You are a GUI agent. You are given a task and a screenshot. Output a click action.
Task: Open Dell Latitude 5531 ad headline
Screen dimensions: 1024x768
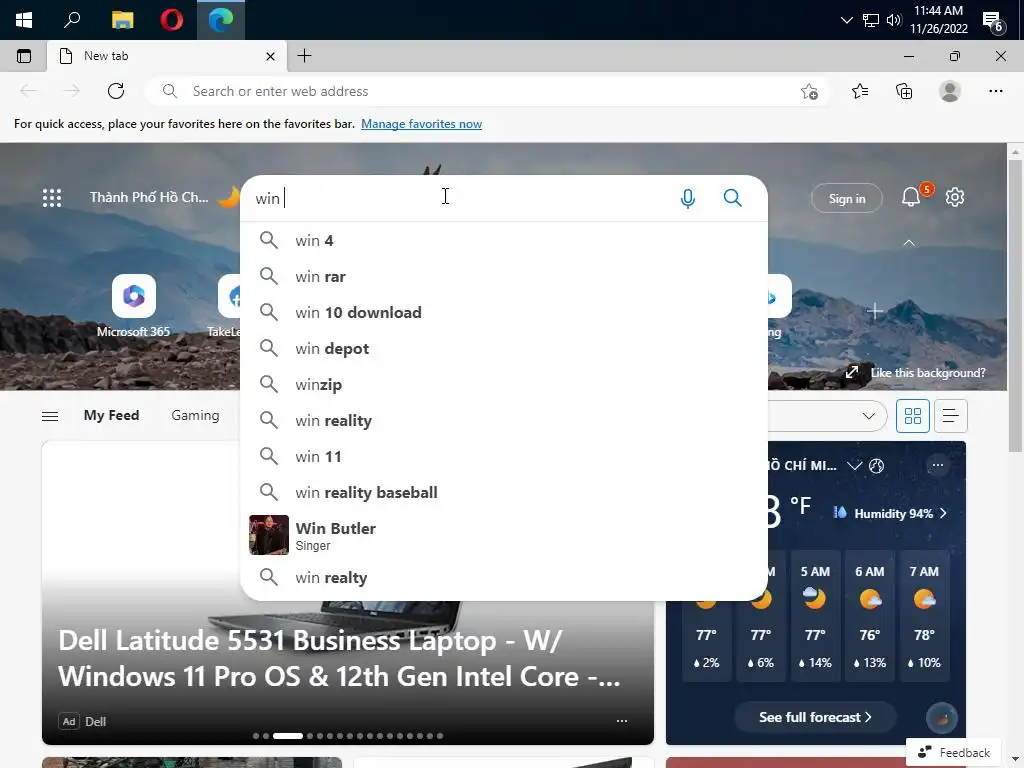(x=340, y=658)
